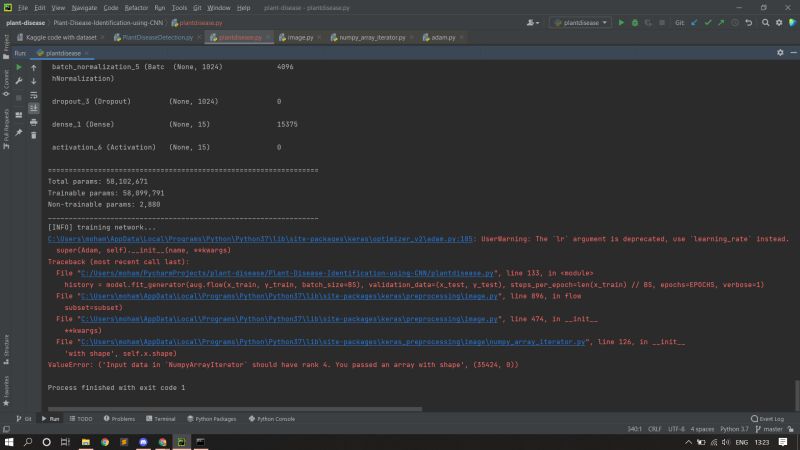Expand the Pull Requests side panel

click(6, 129)
